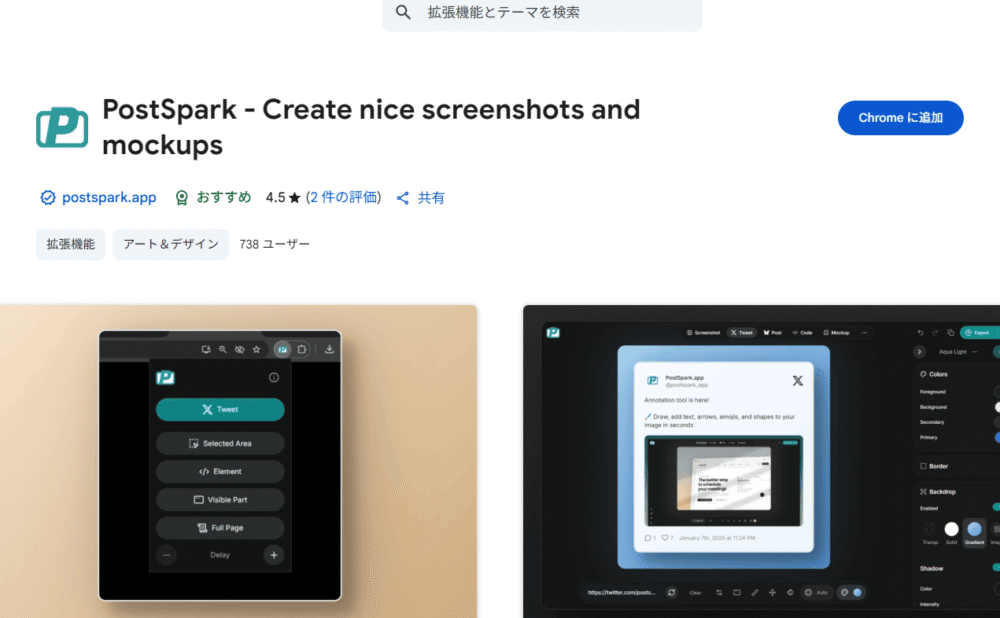This screenshot has height=618, width=1000.
Task: Switch to the Mockup tab
Action: (839, 331)
